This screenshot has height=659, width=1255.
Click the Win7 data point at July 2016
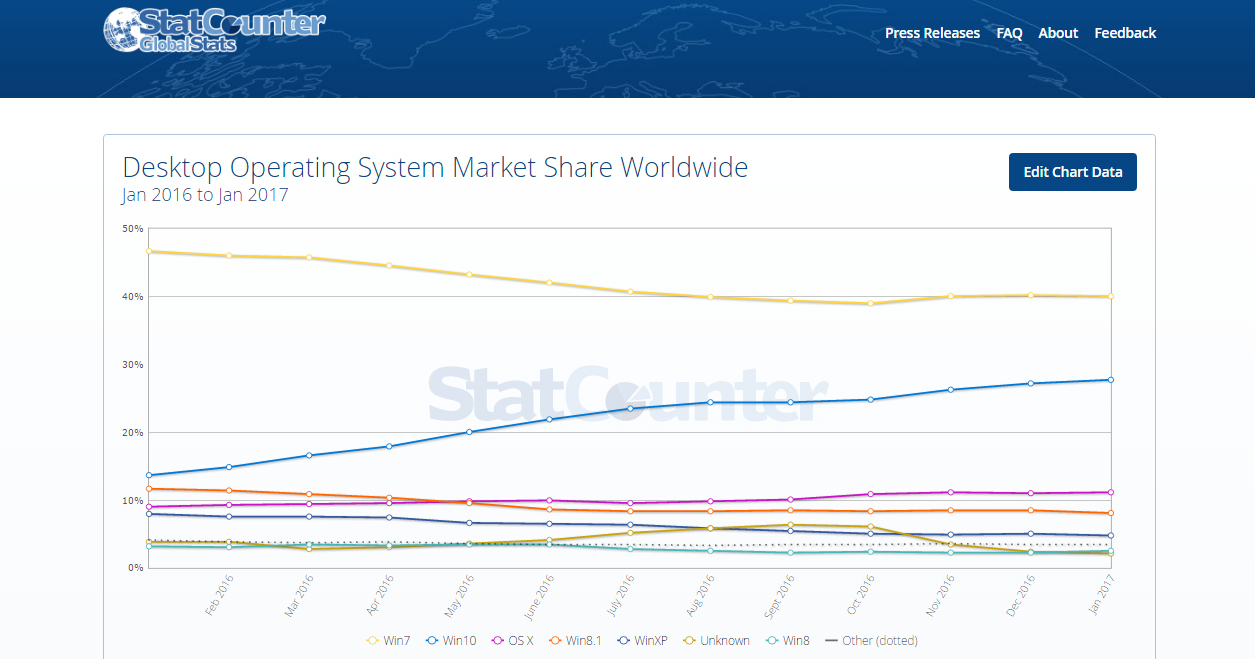click(630, 292)
